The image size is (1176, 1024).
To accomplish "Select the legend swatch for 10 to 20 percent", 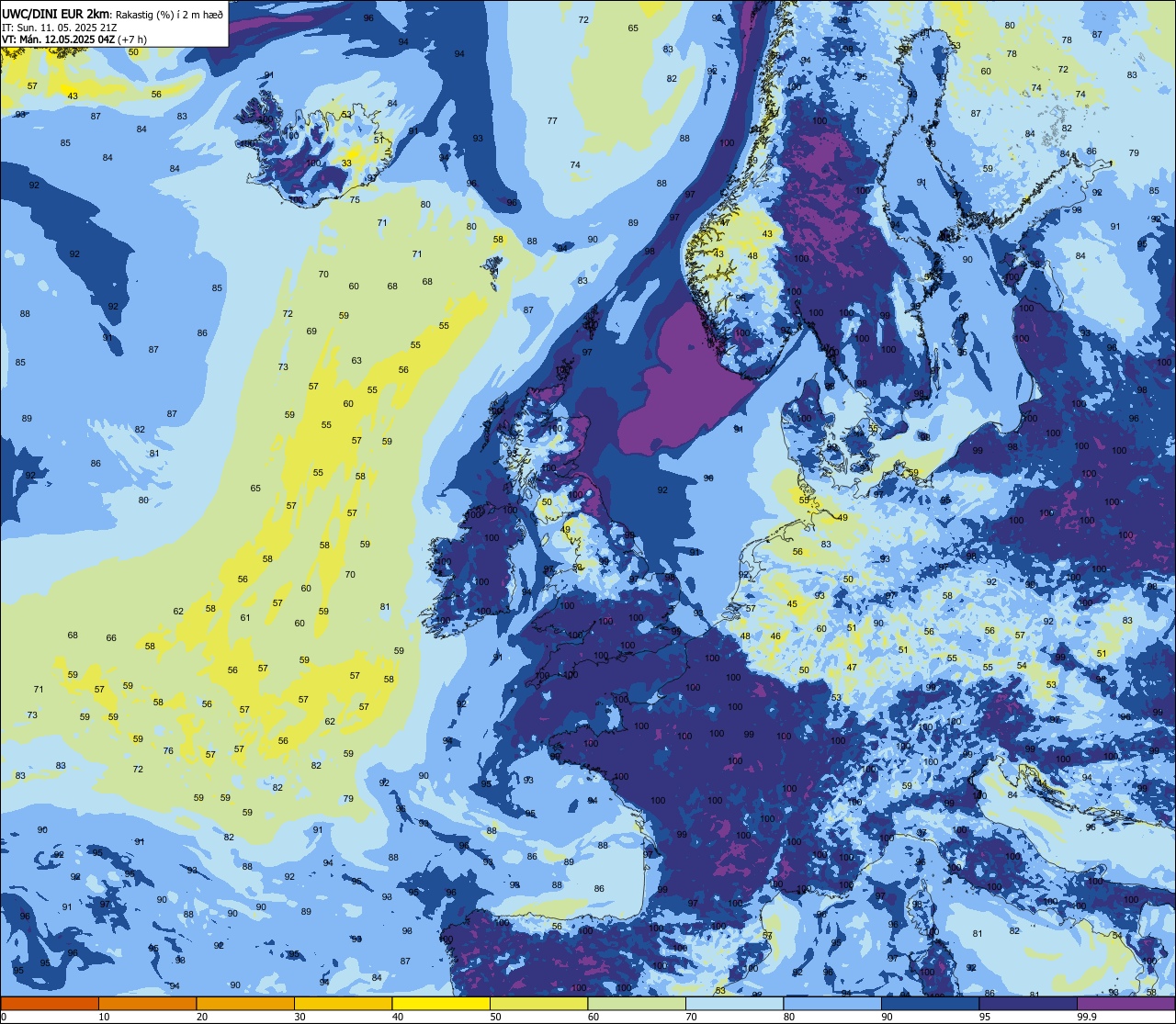I will pyautogui.click(x=147, y=1003).
